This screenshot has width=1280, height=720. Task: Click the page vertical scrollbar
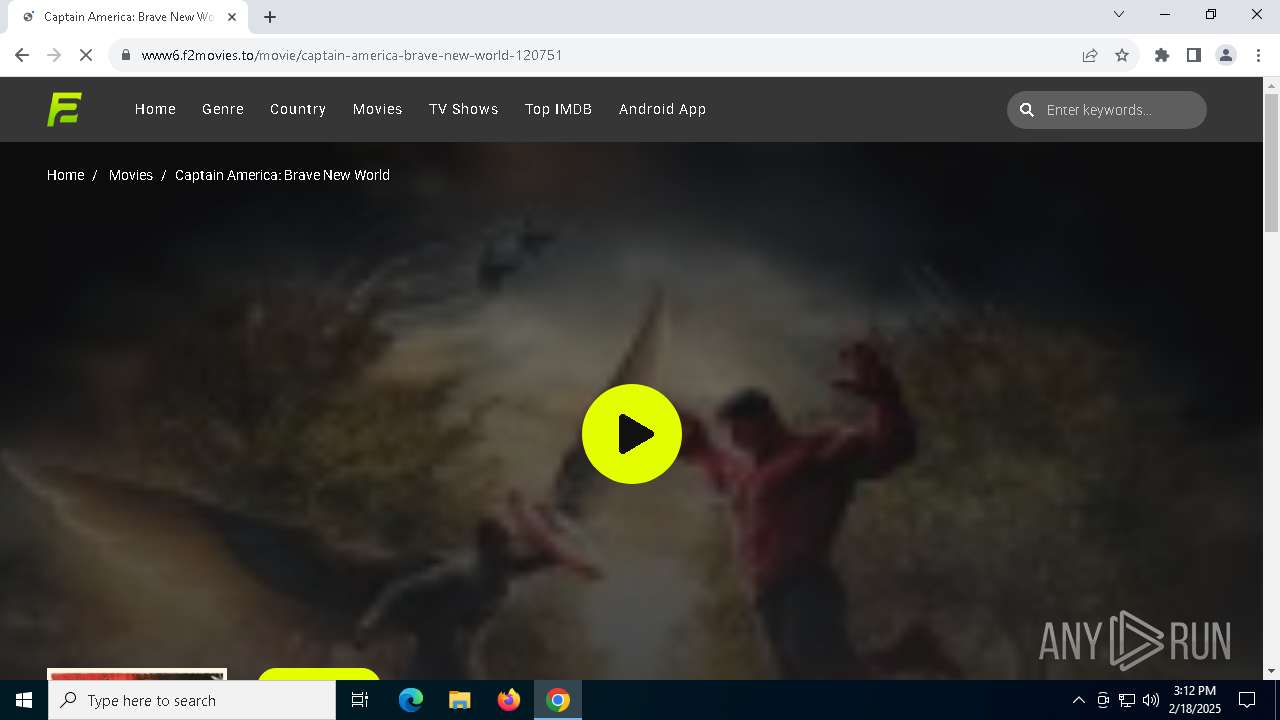(1271, 163)
